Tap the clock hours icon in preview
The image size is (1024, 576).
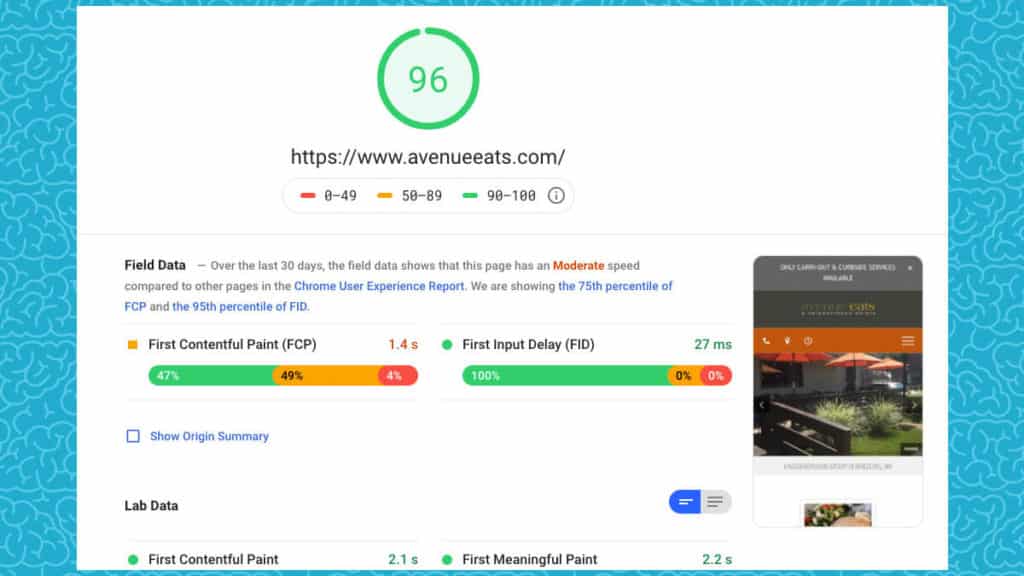tap(808, 341)
